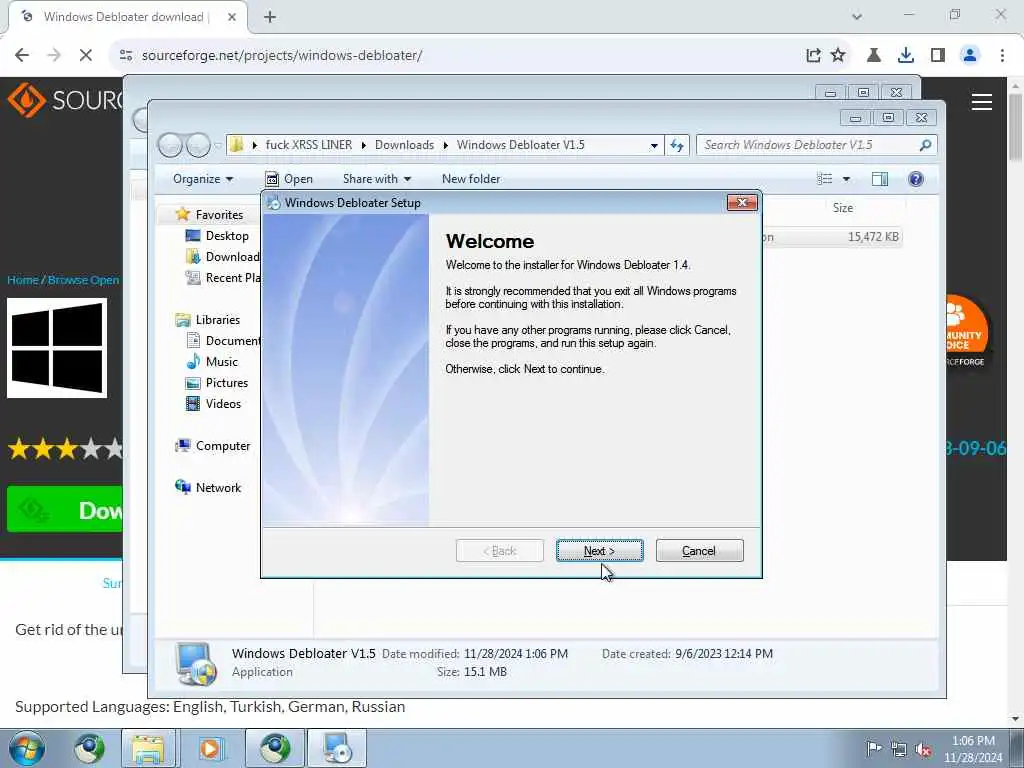Screen dimensions: 1024x768
Task: Click the Windows Start button
Action: pos(27,748)
